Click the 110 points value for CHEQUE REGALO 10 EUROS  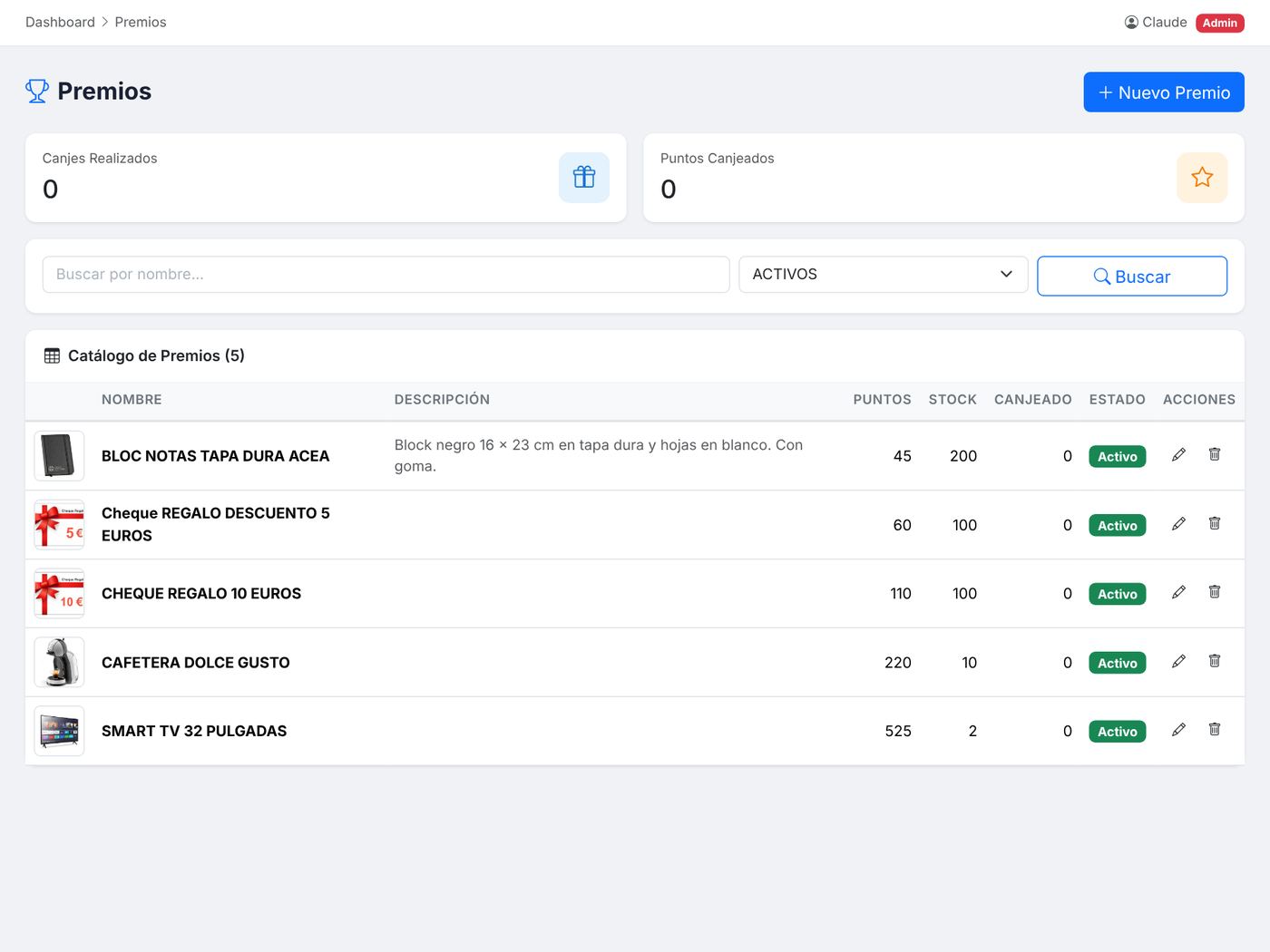(901, 594)
